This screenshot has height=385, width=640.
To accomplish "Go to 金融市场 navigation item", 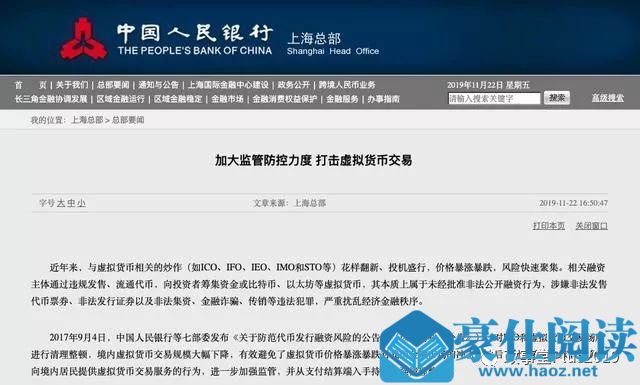I will (x=227, y=99).
